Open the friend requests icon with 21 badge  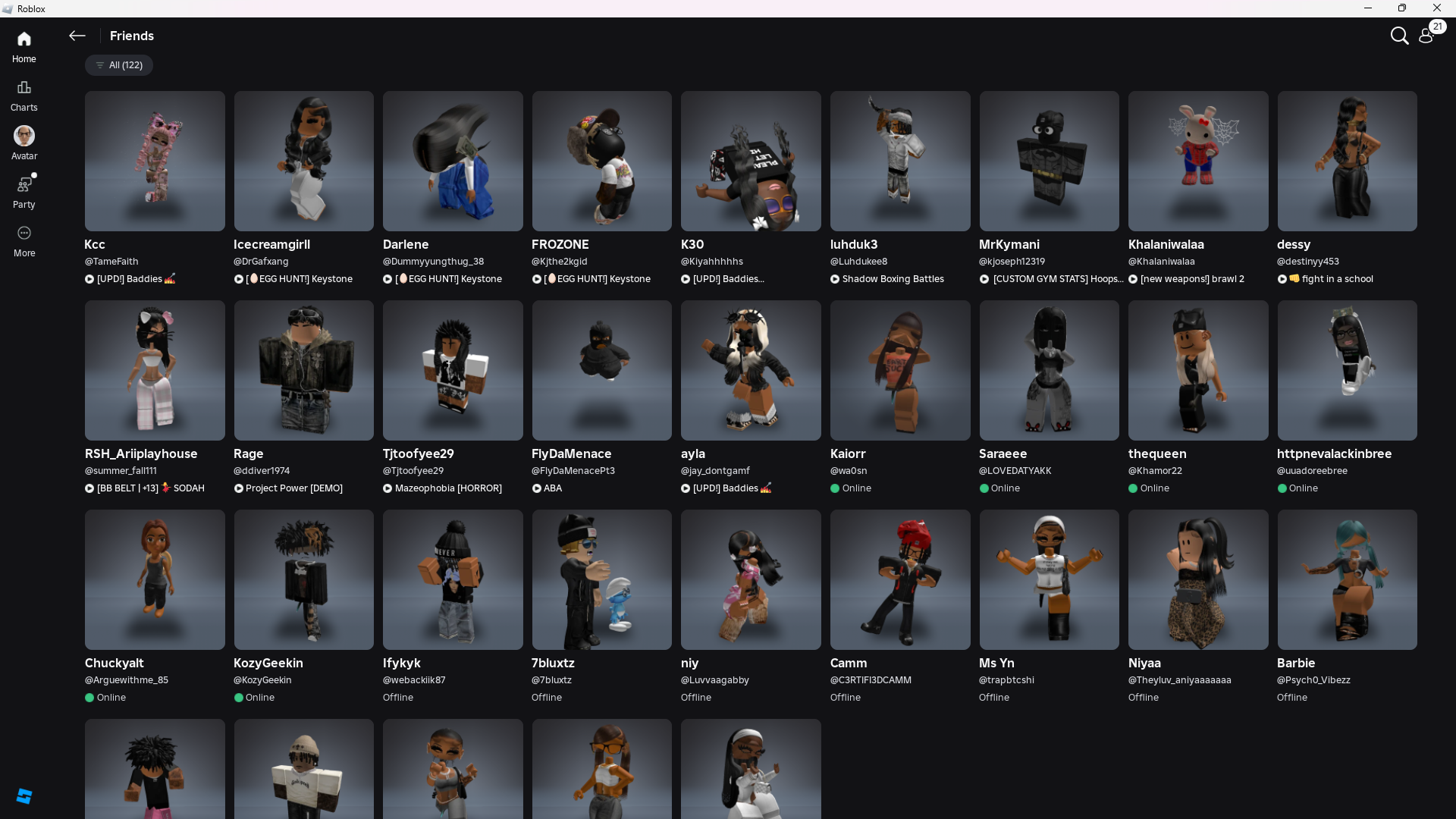pyautogui.click(x=1426, y=36)
